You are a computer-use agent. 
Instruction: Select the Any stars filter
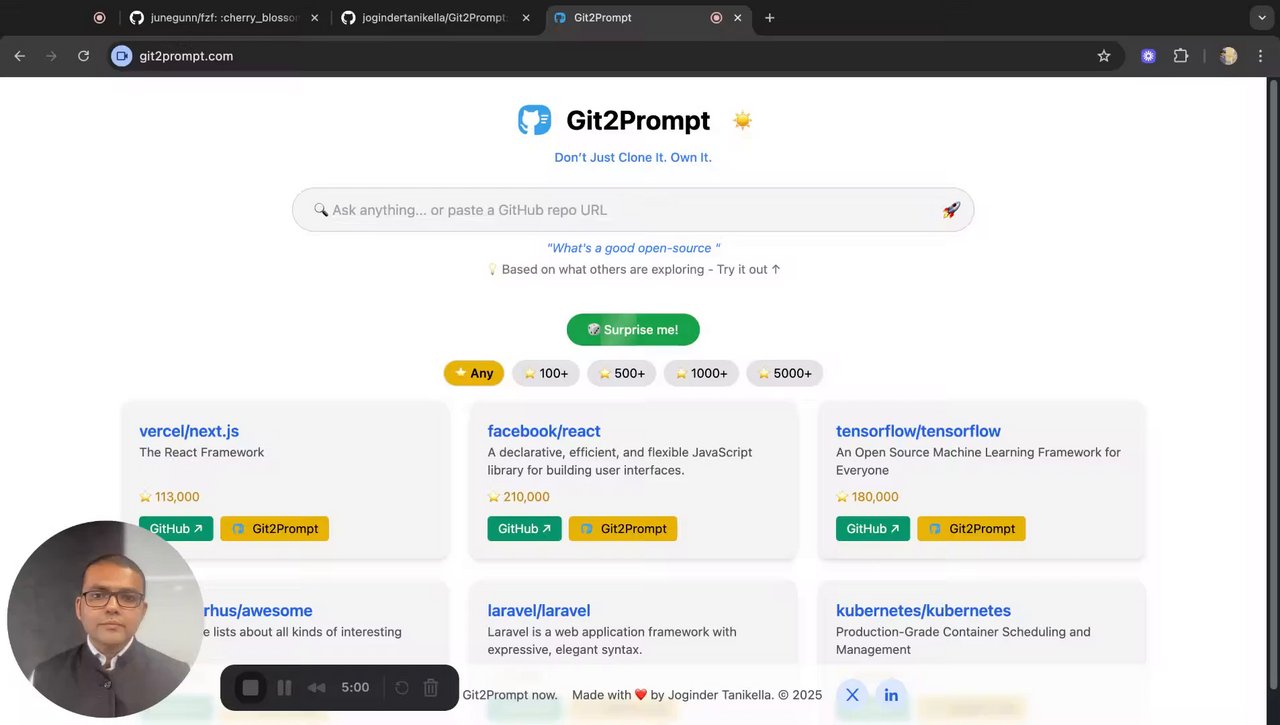474,373
